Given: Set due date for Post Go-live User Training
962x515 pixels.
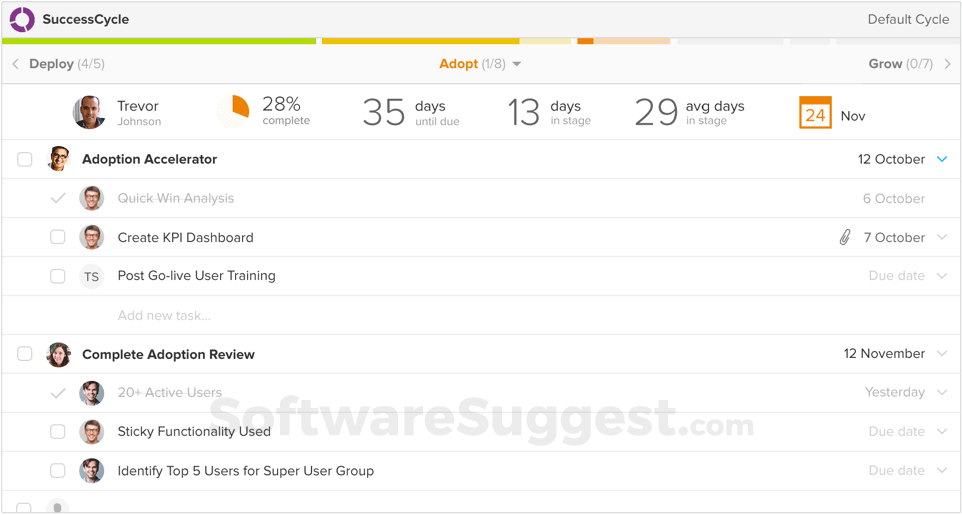Looking at the screenshot, I should (x=896, y=276).
